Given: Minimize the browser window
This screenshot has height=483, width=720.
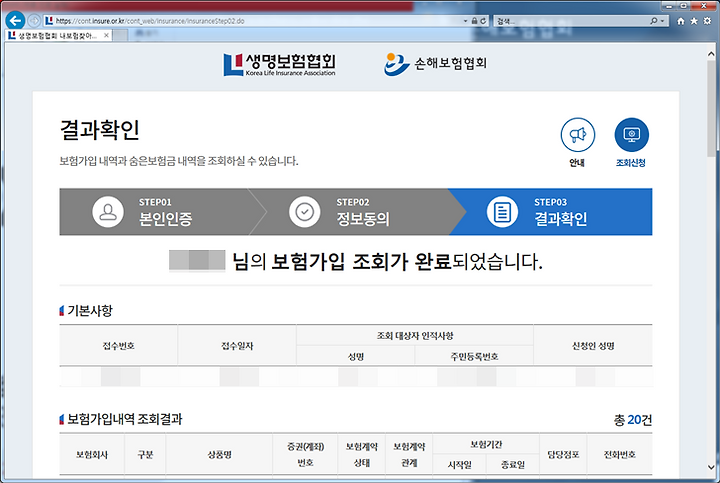Looking at the screenshot, I should tap(669, 6).
